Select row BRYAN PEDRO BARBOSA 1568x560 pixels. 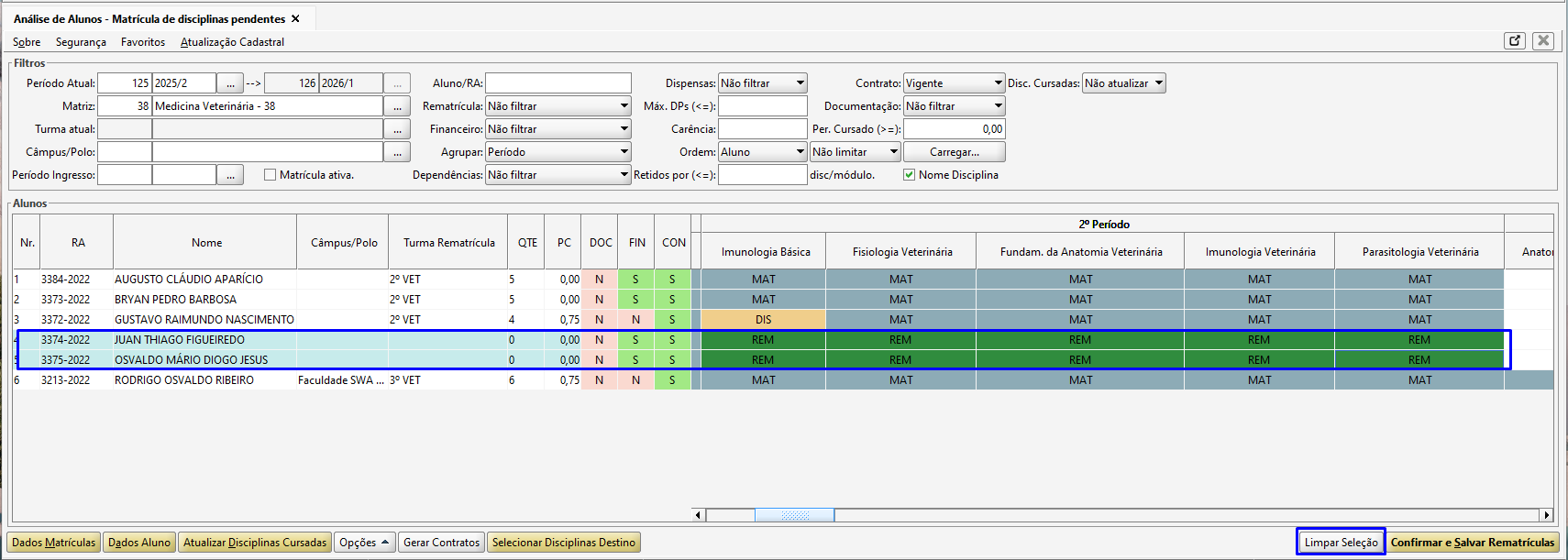tap(783, 300)
